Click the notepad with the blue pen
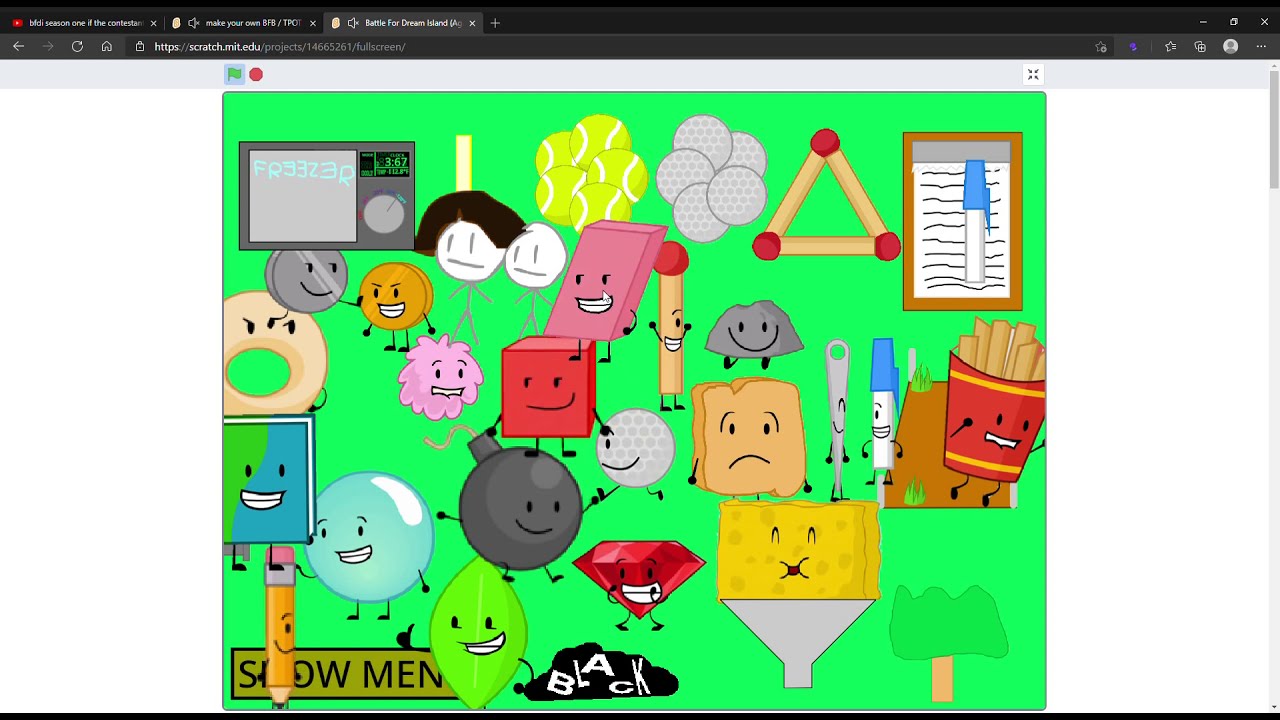 pos(962,221)
